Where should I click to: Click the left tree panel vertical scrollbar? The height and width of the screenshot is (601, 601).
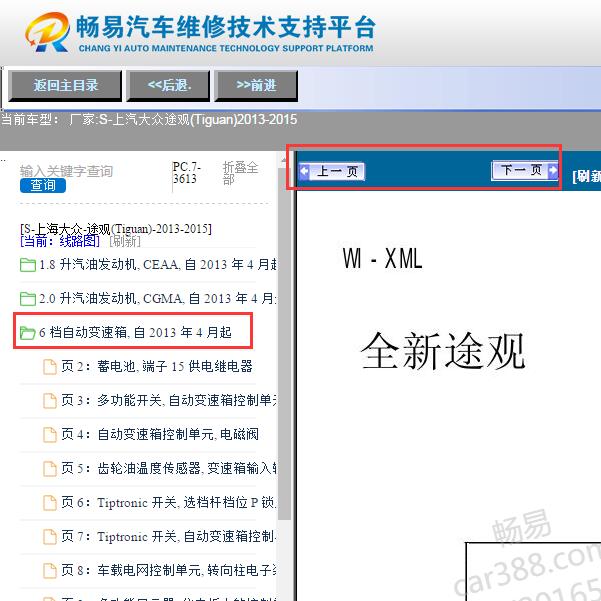pyautogui.click(x=284, y=345)
